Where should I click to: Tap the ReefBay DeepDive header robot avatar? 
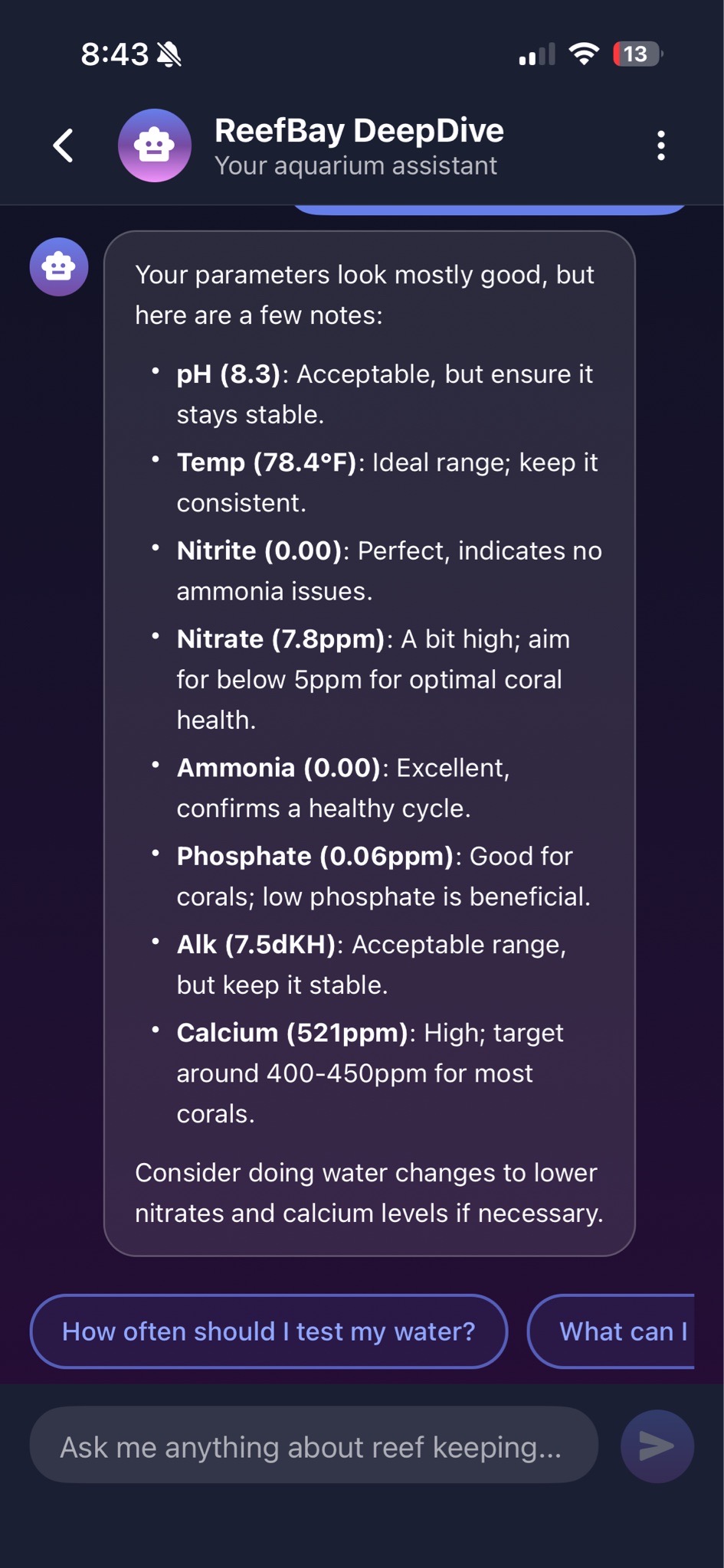point(154,145)
